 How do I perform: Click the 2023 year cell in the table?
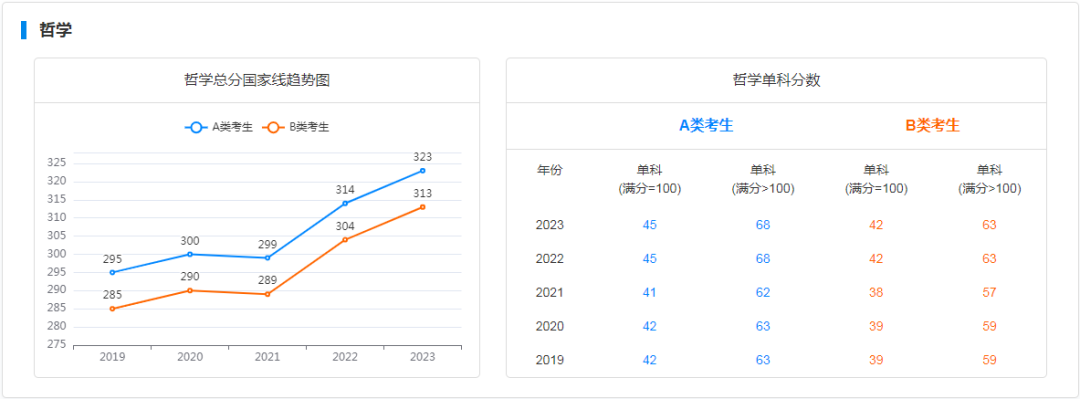(x=550, y=225)
